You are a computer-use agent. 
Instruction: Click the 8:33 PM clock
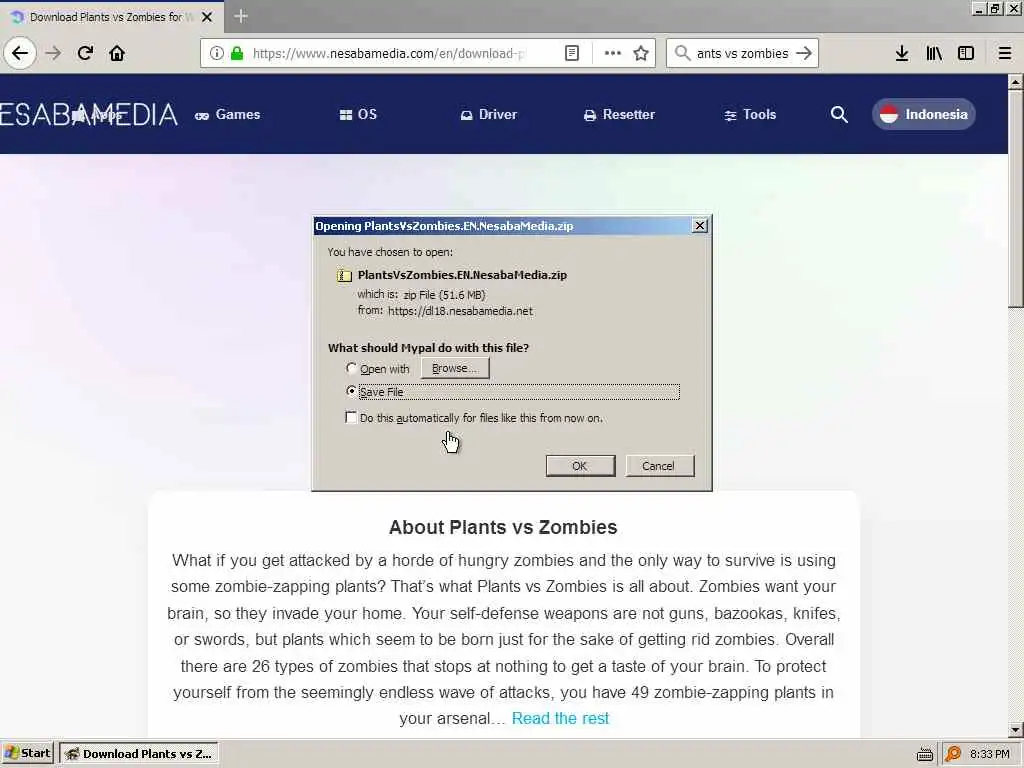[989, 754]
